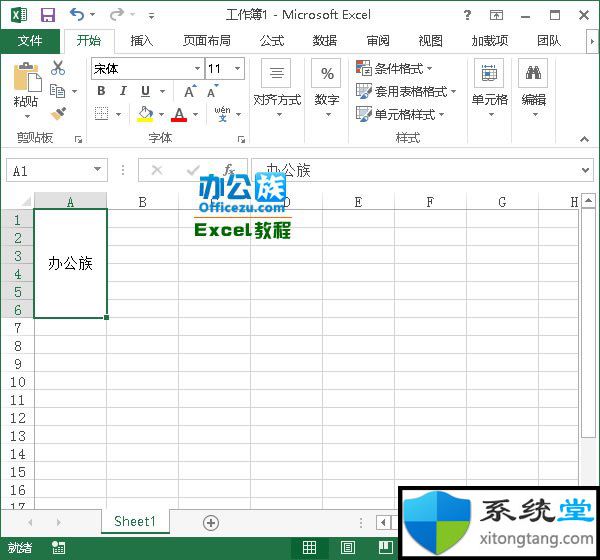600x560 pixels.
Task: Open 单元格样式 cell styles menu
Action: [x=400, y=114]
